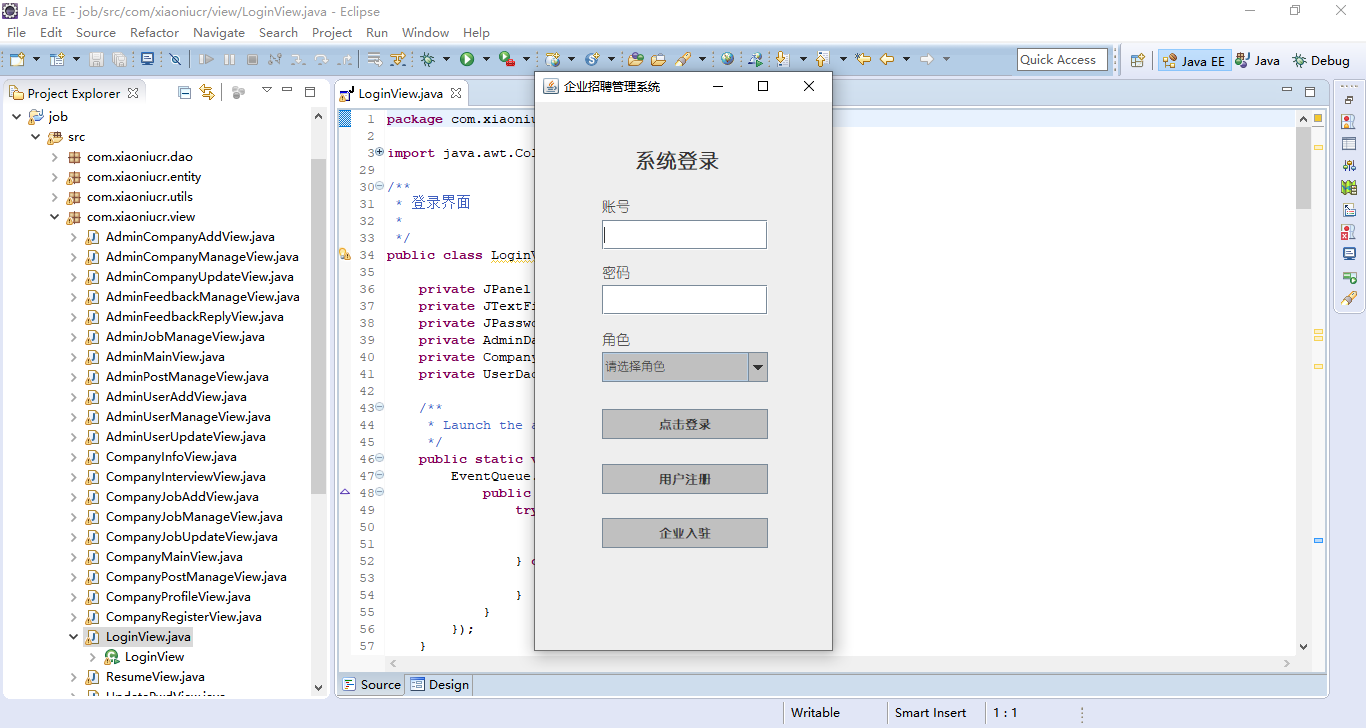Click Restore icon in right trim bar

click(x=1349, y=100)
